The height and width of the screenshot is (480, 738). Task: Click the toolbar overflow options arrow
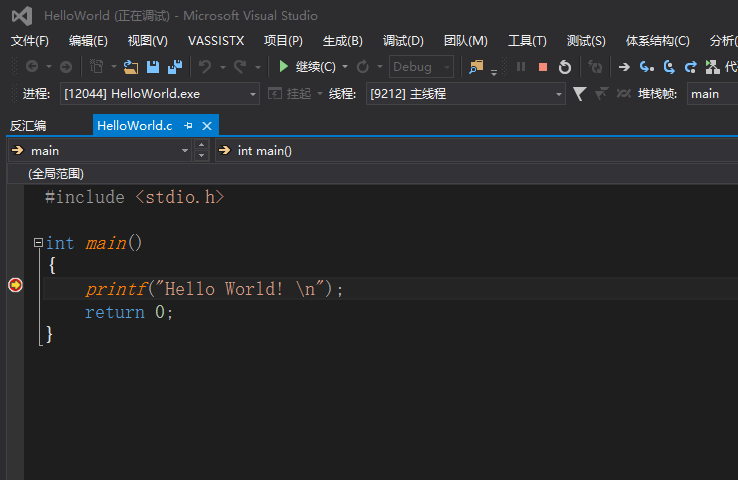tap(494, 72)
